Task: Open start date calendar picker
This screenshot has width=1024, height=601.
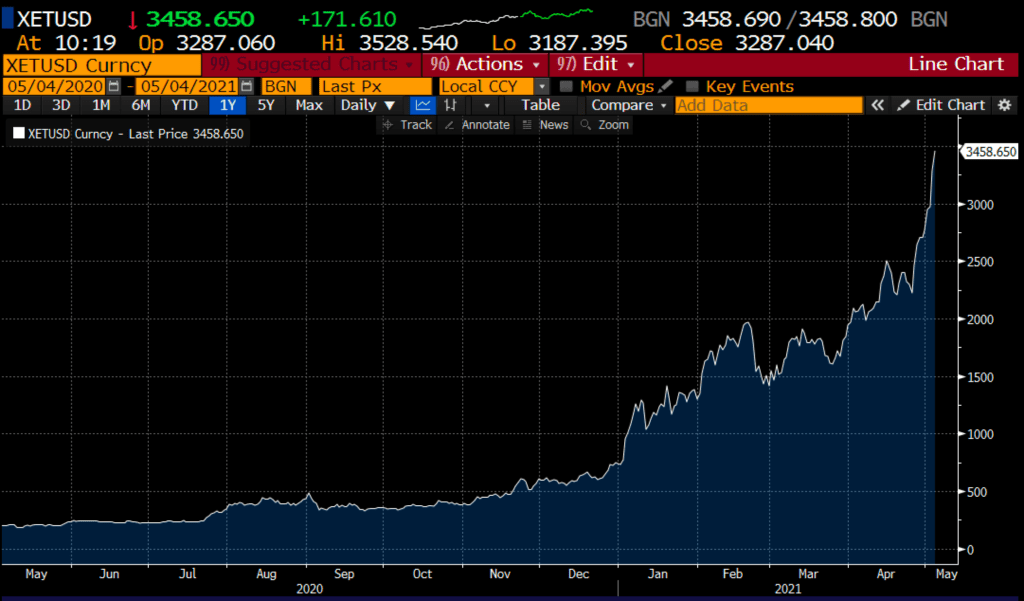Action: click(x=113, y=87)
